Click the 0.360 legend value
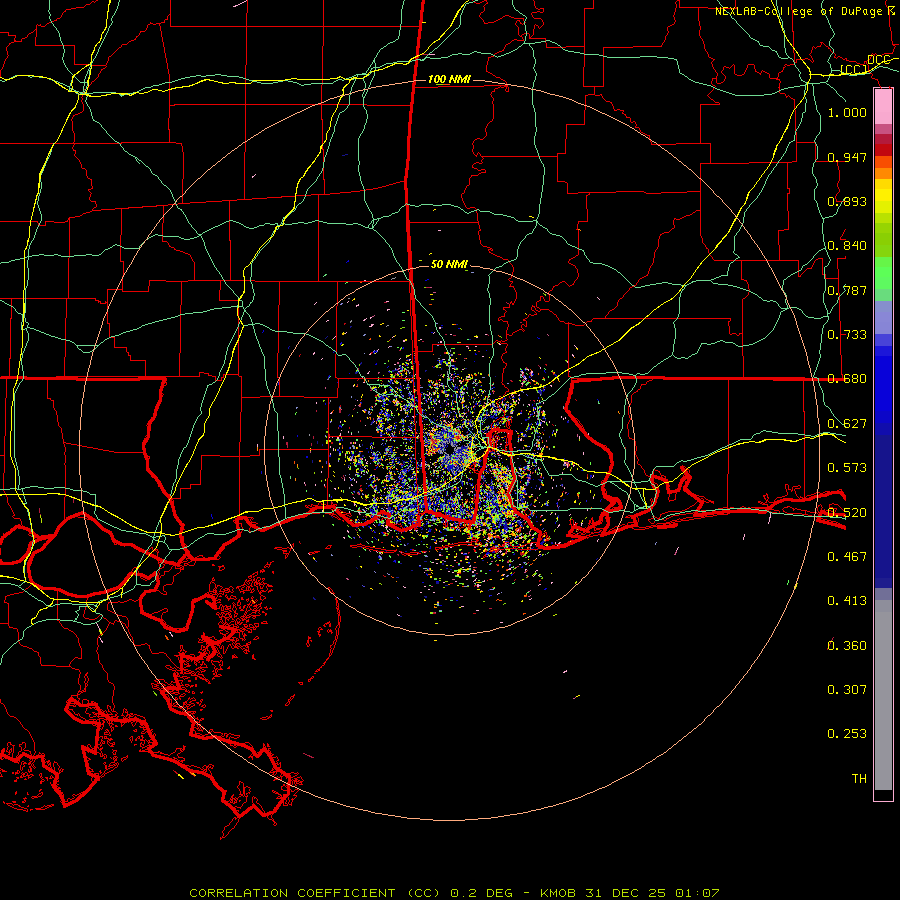Viewport: 900px width, 900px height. point(847,645)
